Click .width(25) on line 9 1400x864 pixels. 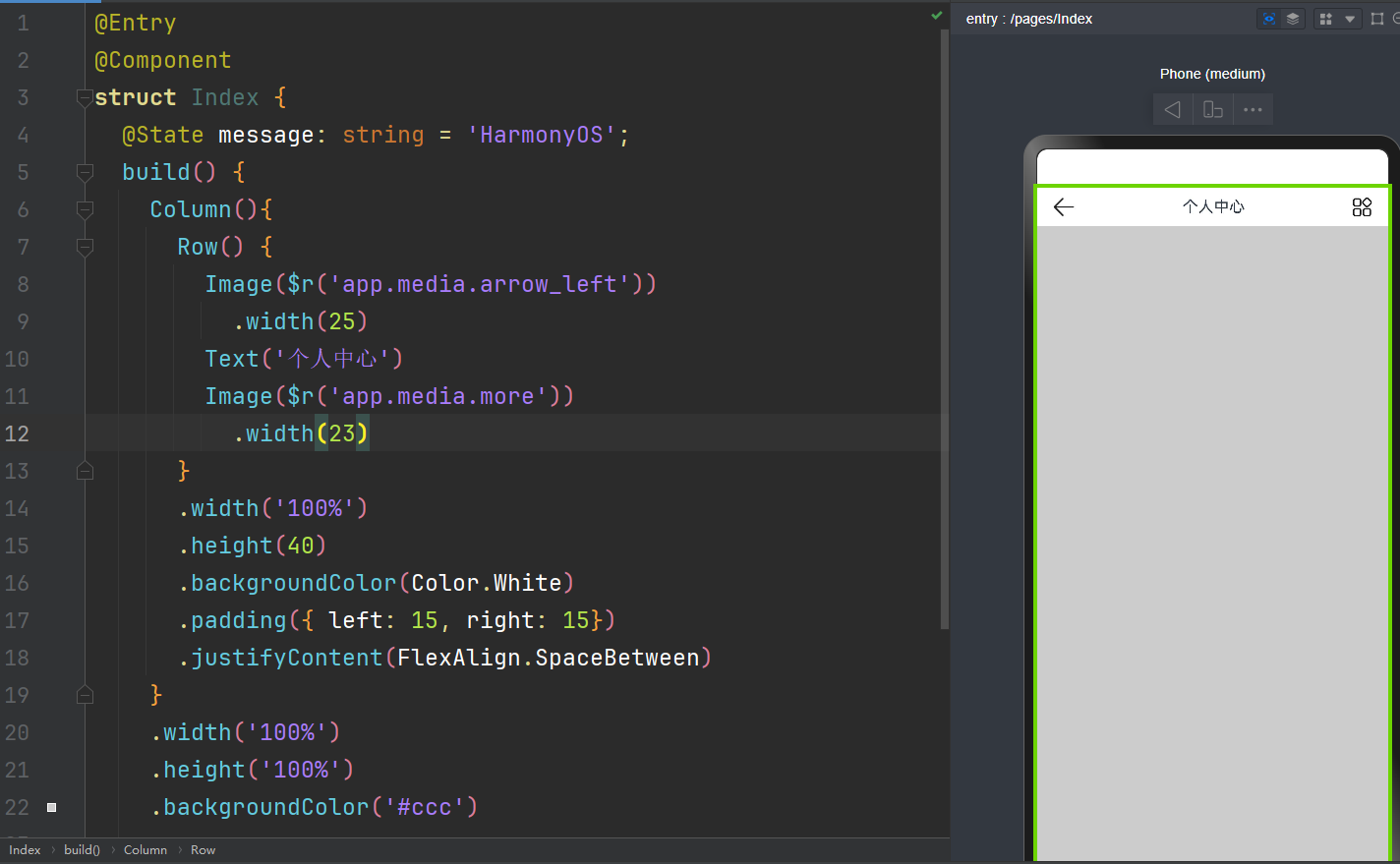click(x=301, y=321)
